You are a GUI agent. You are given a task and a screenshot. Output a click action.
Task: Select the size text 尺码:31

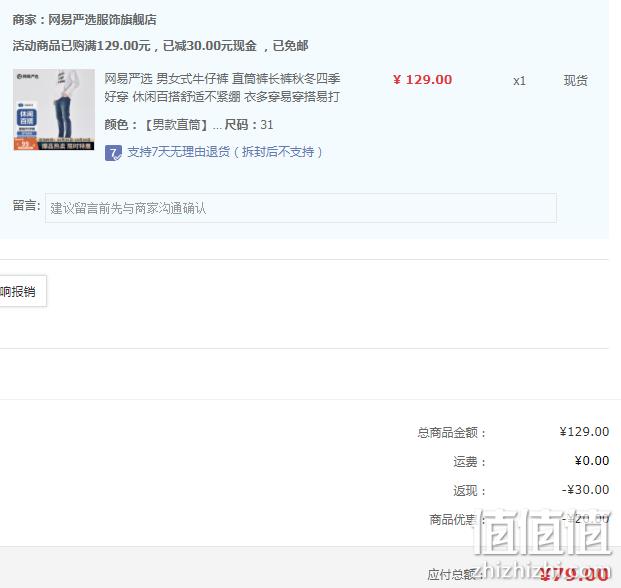click(249, 125)
